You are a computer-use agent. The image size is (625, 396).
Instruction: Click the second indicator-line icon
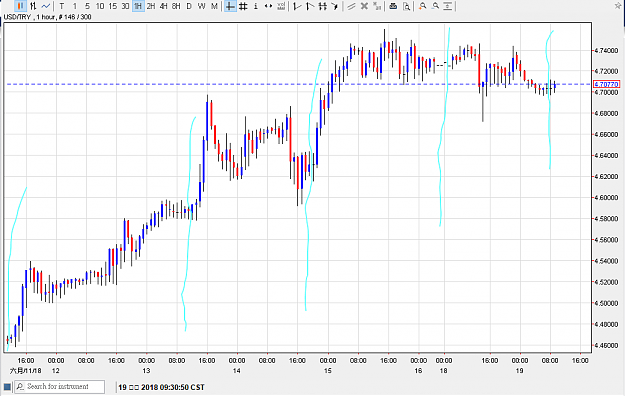pos(310,6)
